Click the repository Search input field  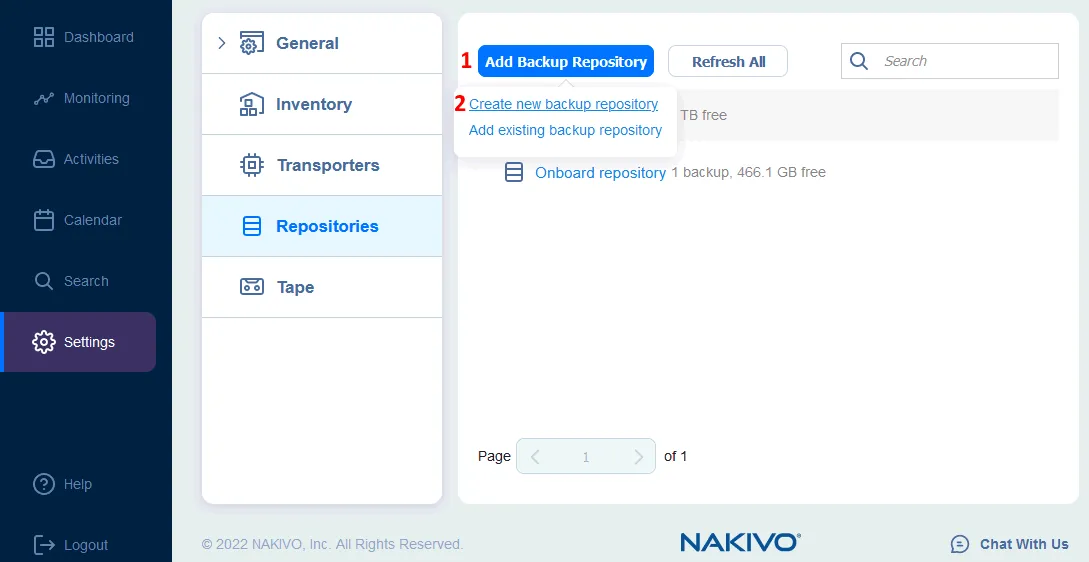(965, 62)
